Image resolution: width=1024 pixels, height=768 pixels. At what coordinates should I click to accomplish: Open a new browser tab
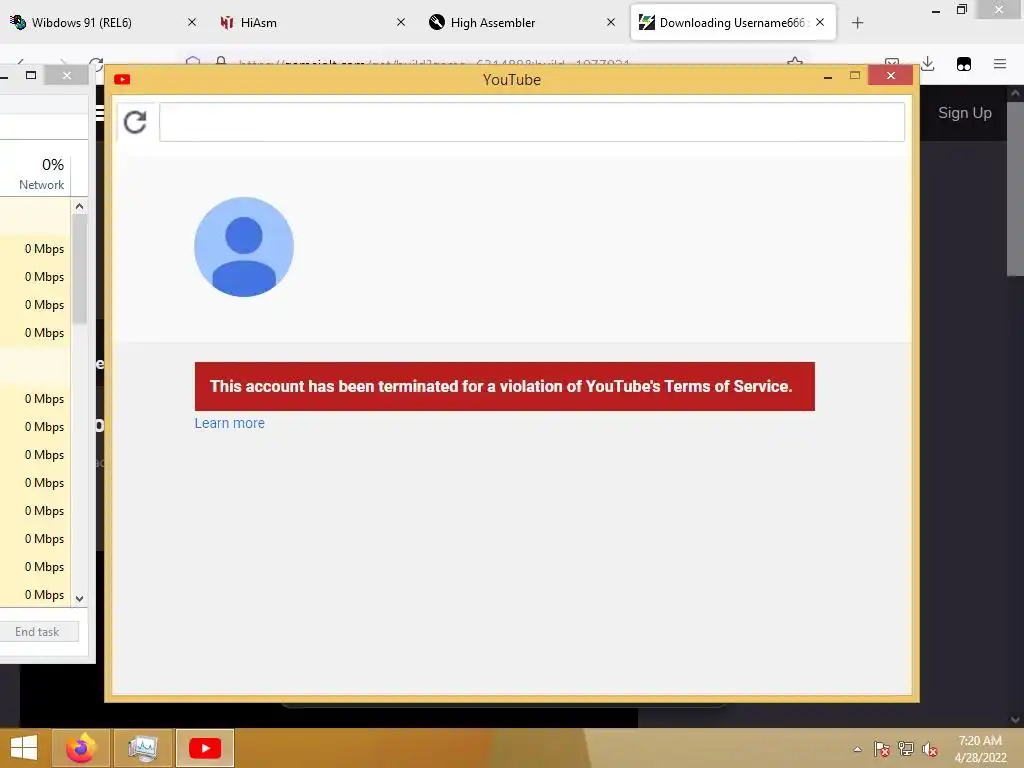857,23
